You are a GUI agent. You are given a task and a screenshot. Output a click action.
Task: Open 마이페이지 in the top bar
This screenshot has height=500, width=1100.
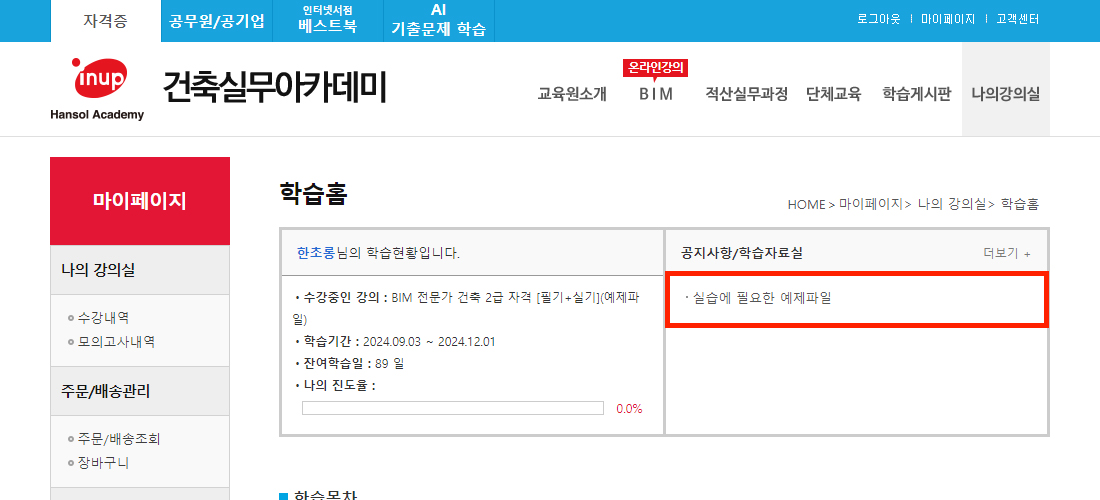(947, 19)
